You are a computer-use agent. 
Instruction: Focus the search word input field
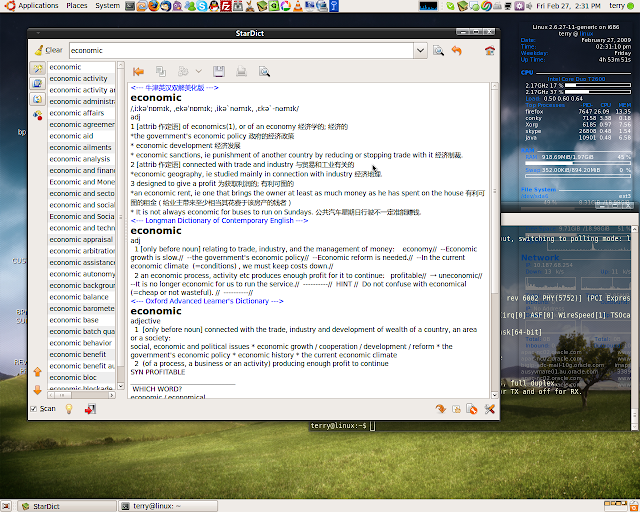tap(241, 51)
